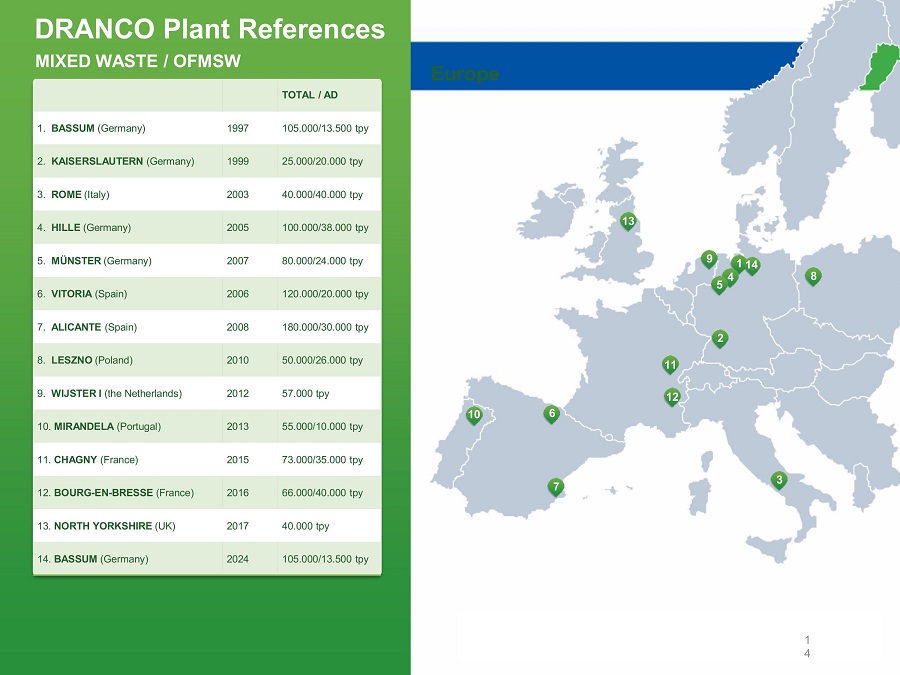The width and height of the screenshot is (900, 675).
Task: Select map marker 9 in the Netherlands
Action: [709, 259]
